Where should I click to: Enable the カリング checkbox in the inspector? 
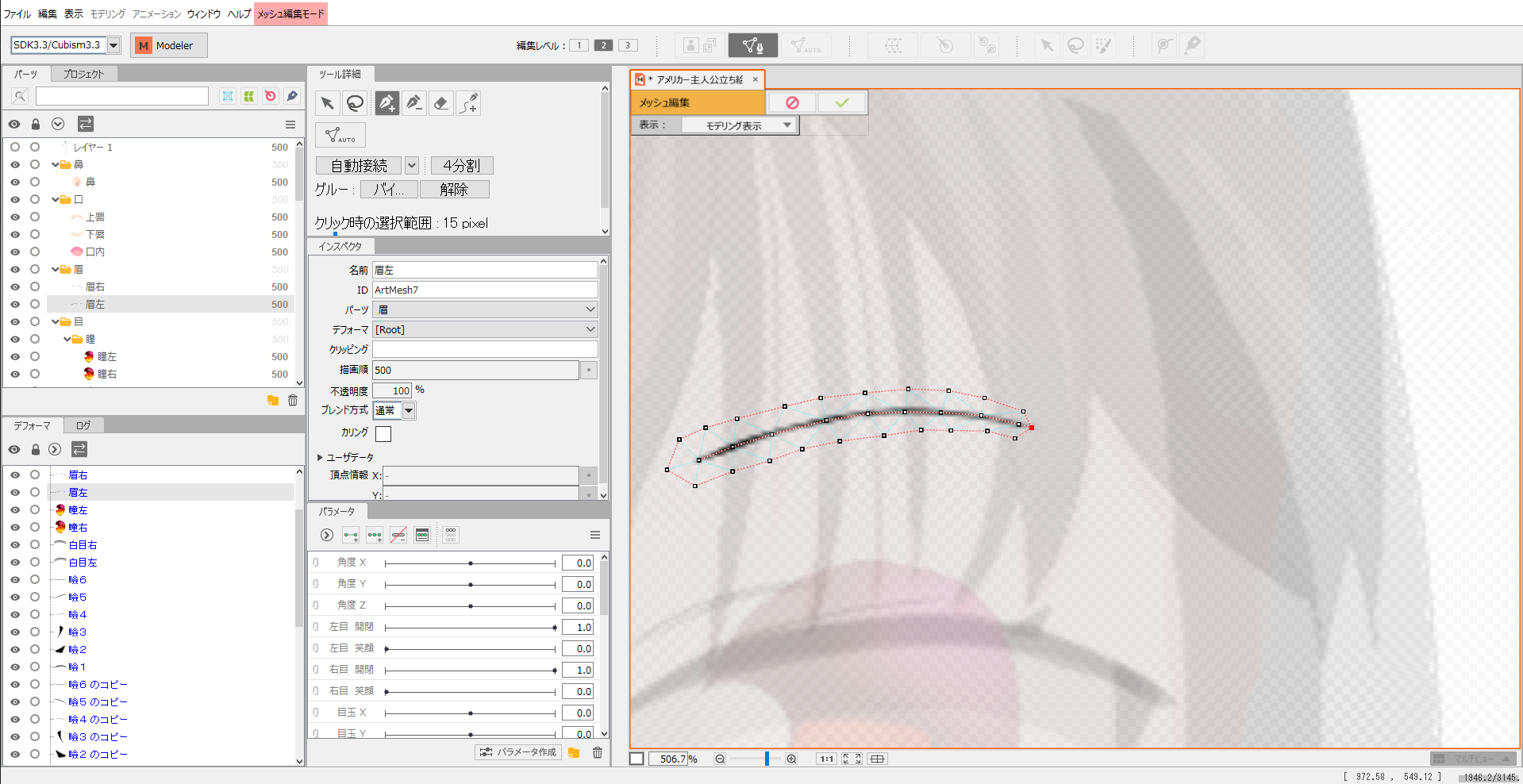coord(383,433)
